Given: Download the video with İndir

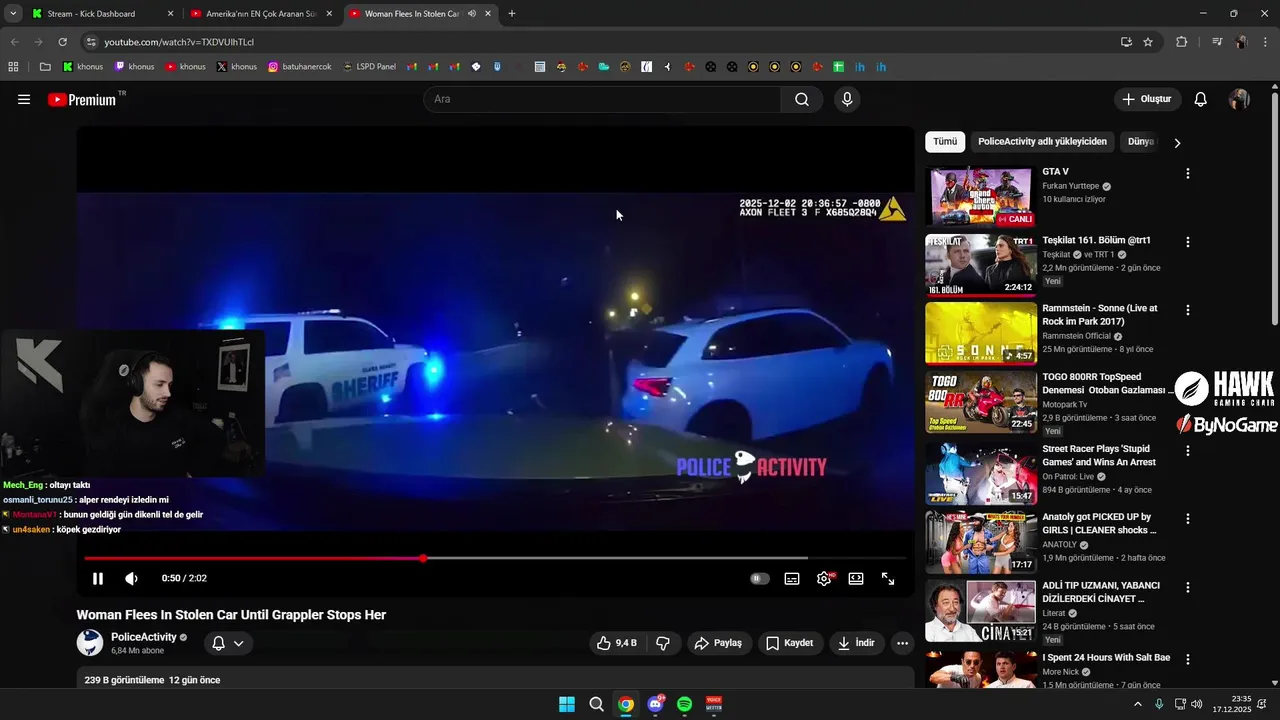Looking at the screenshot, I should [856, 643].
